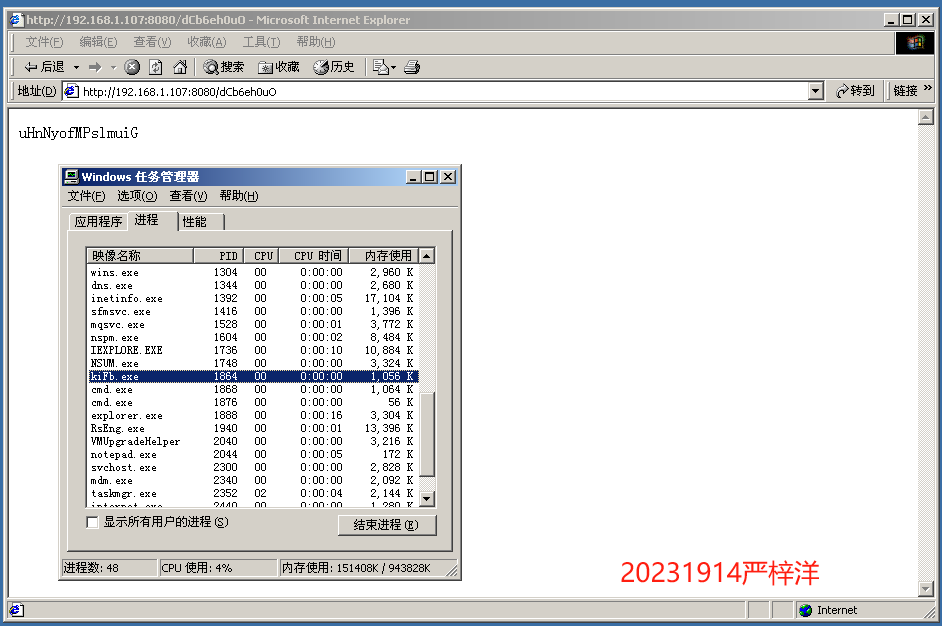Select the taskmgr.exe process row
This screenshot has width=942, height=626.
coord(252,494)
